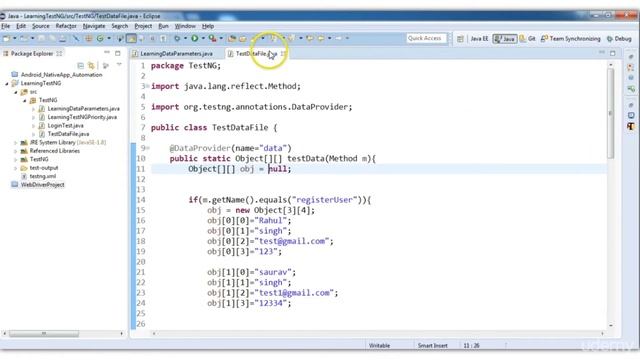Click the Save toolbar icon
Viewport: 640px width, 360px height.
41,38
